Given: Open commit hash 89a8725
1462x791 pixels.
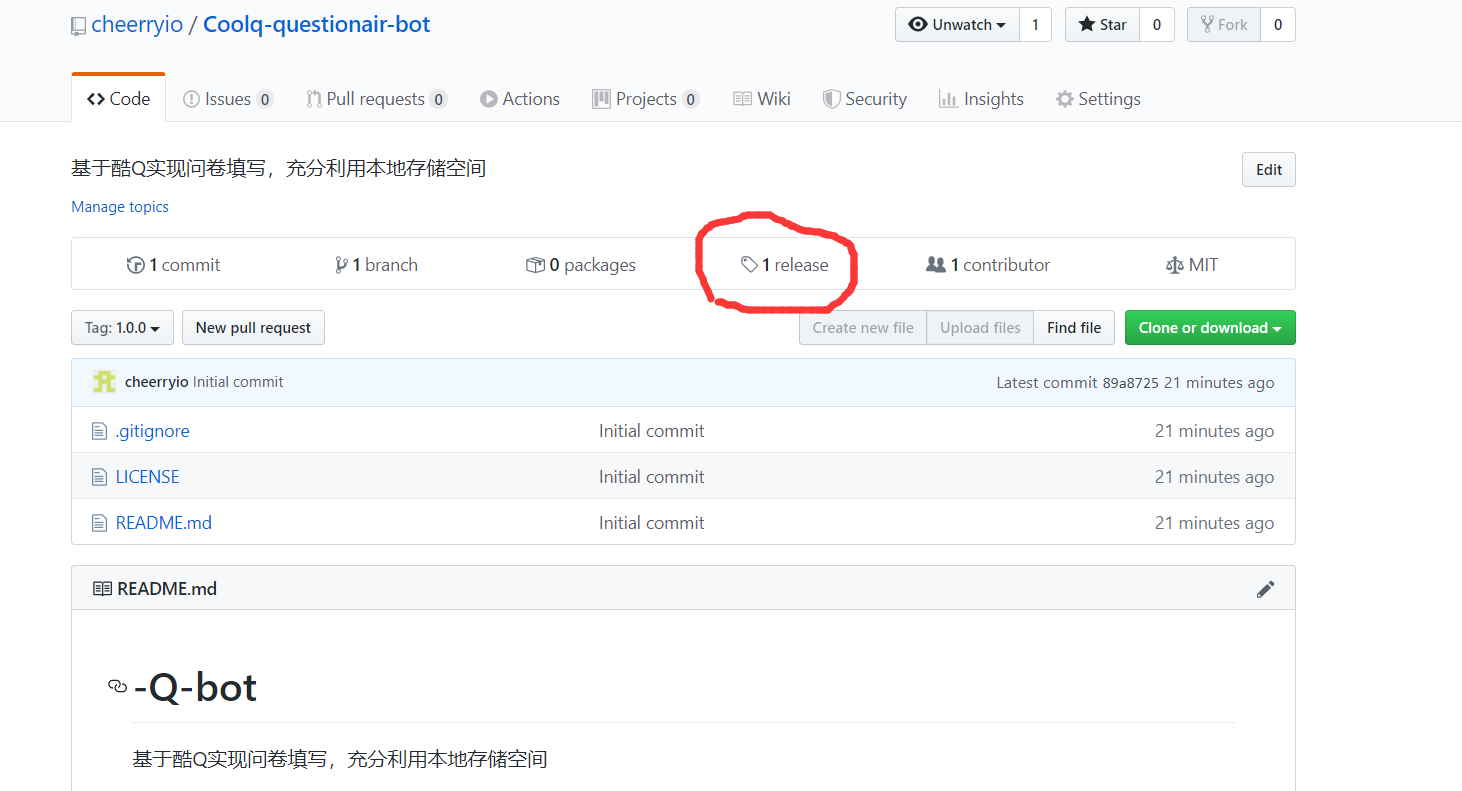Looking at the screenshot, I should [1130, 383].
